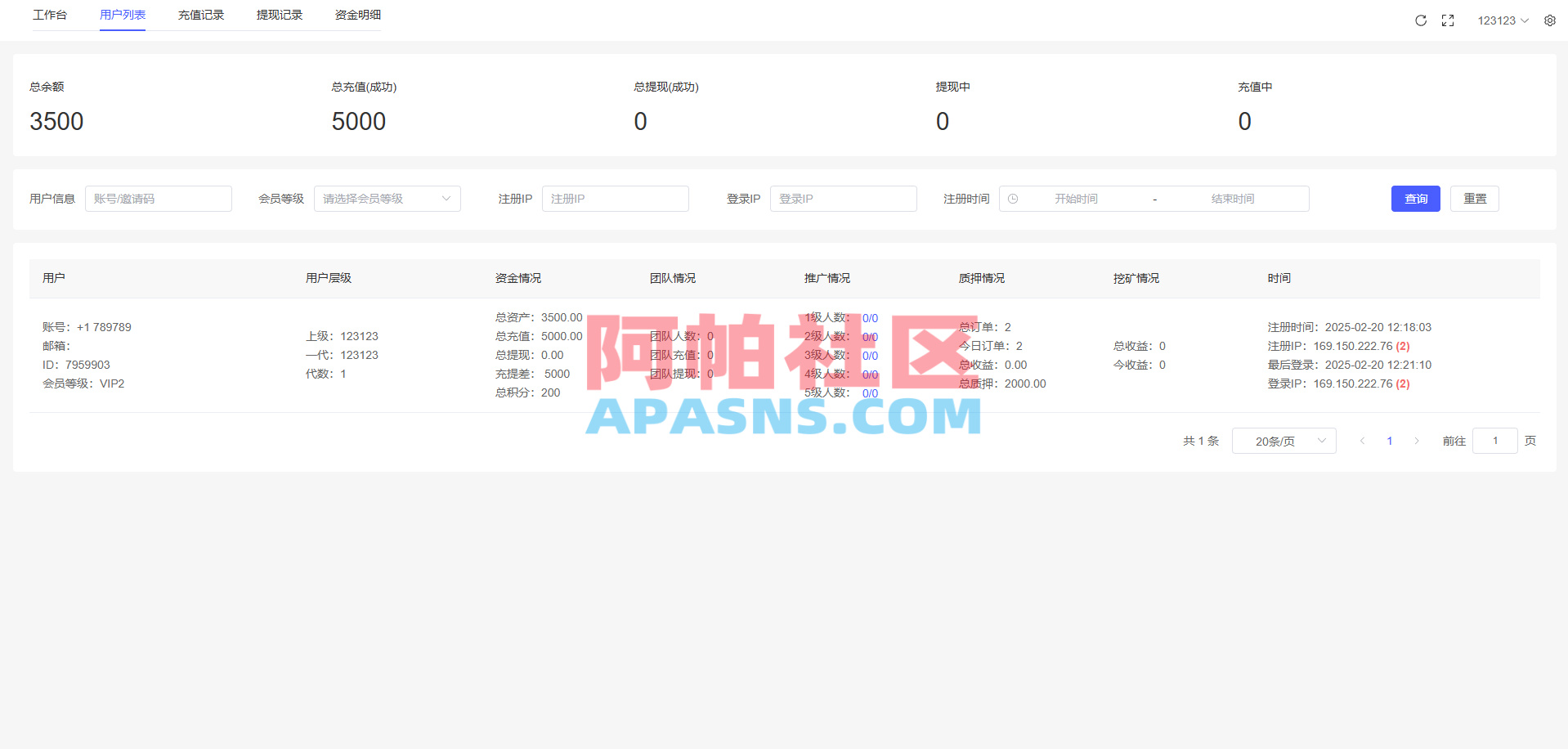This screenshot has height=749, width=1568.
Task: Switch to the 充值记录 tab
Action: 200,14
